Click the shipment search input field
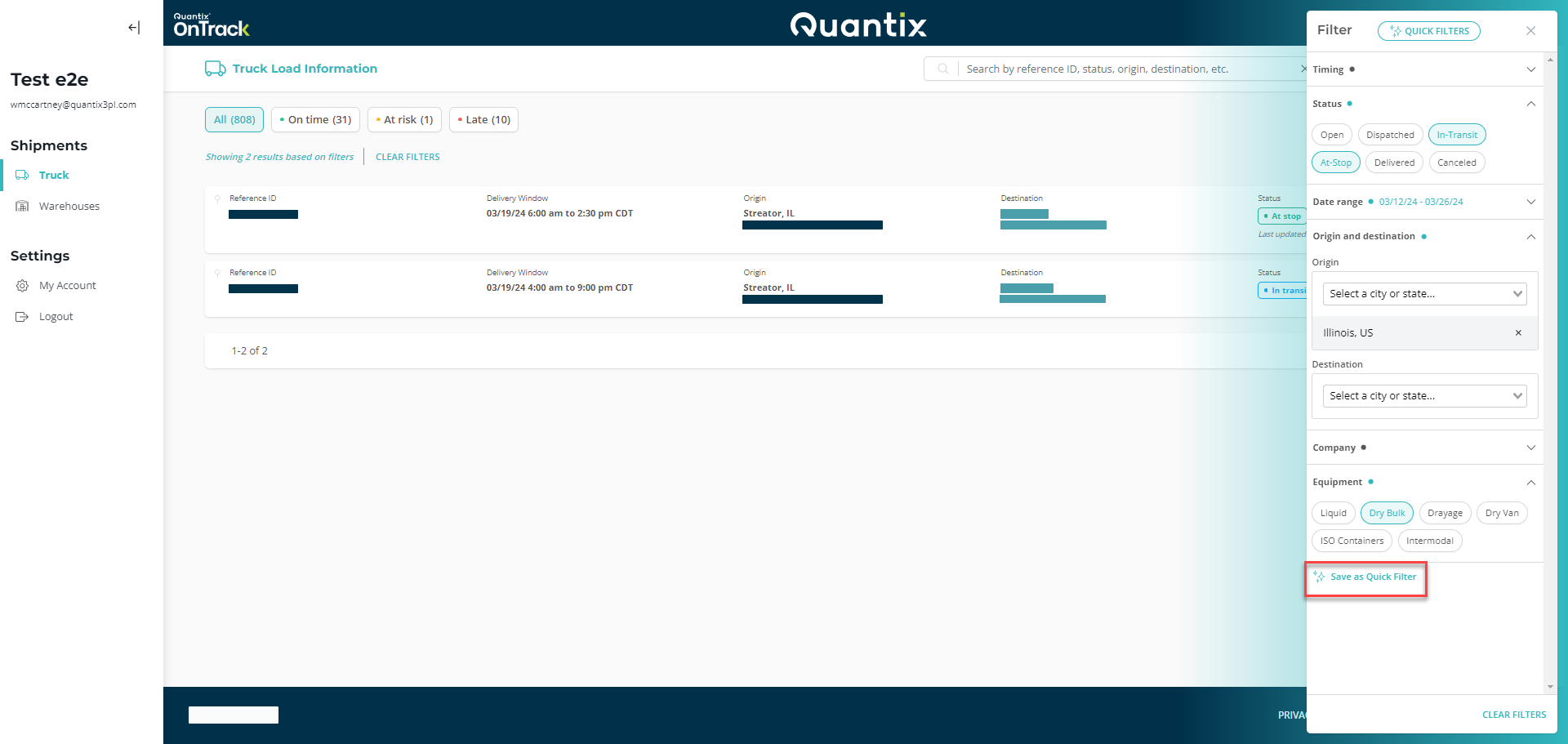The width and height of the screenshot is (1568, 744). pyautogui.click(x=1127, y=69)
